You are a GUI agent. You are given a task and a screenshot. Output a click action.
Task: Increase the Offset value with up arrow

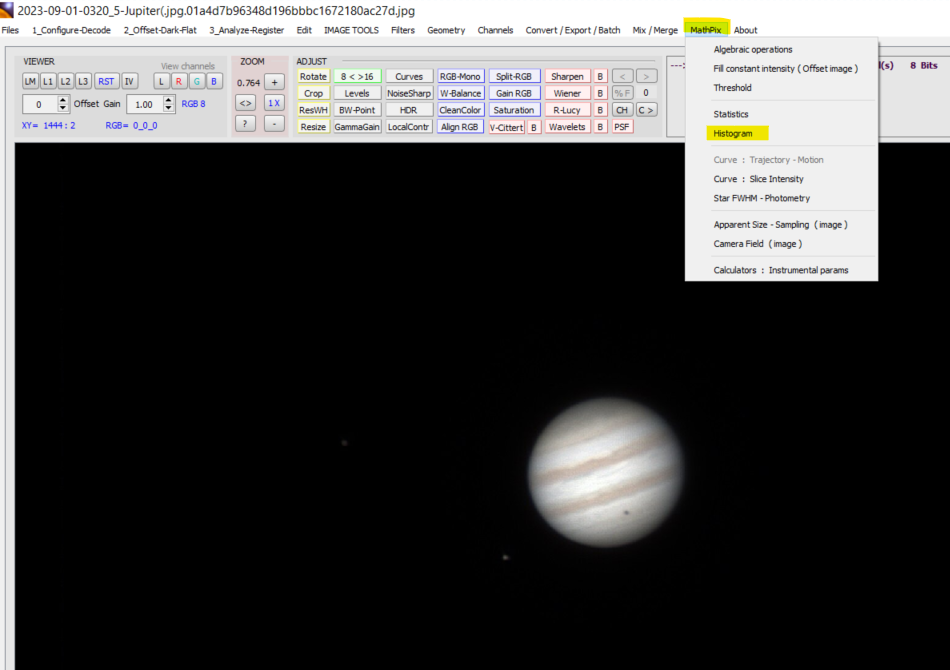click(63, 100)
